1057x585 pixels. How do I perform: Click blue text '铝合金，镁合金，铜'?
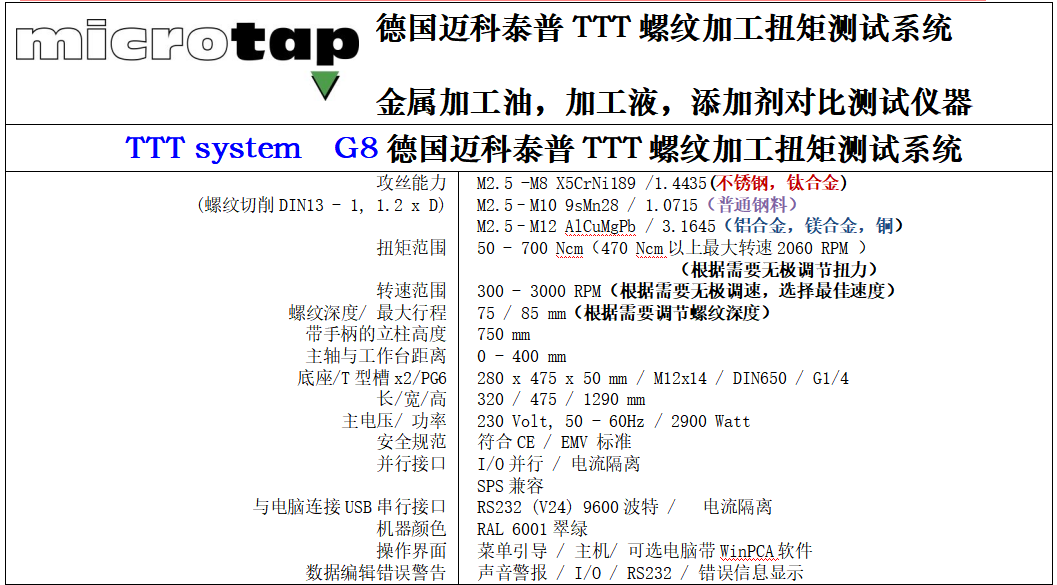coord(814,226)
